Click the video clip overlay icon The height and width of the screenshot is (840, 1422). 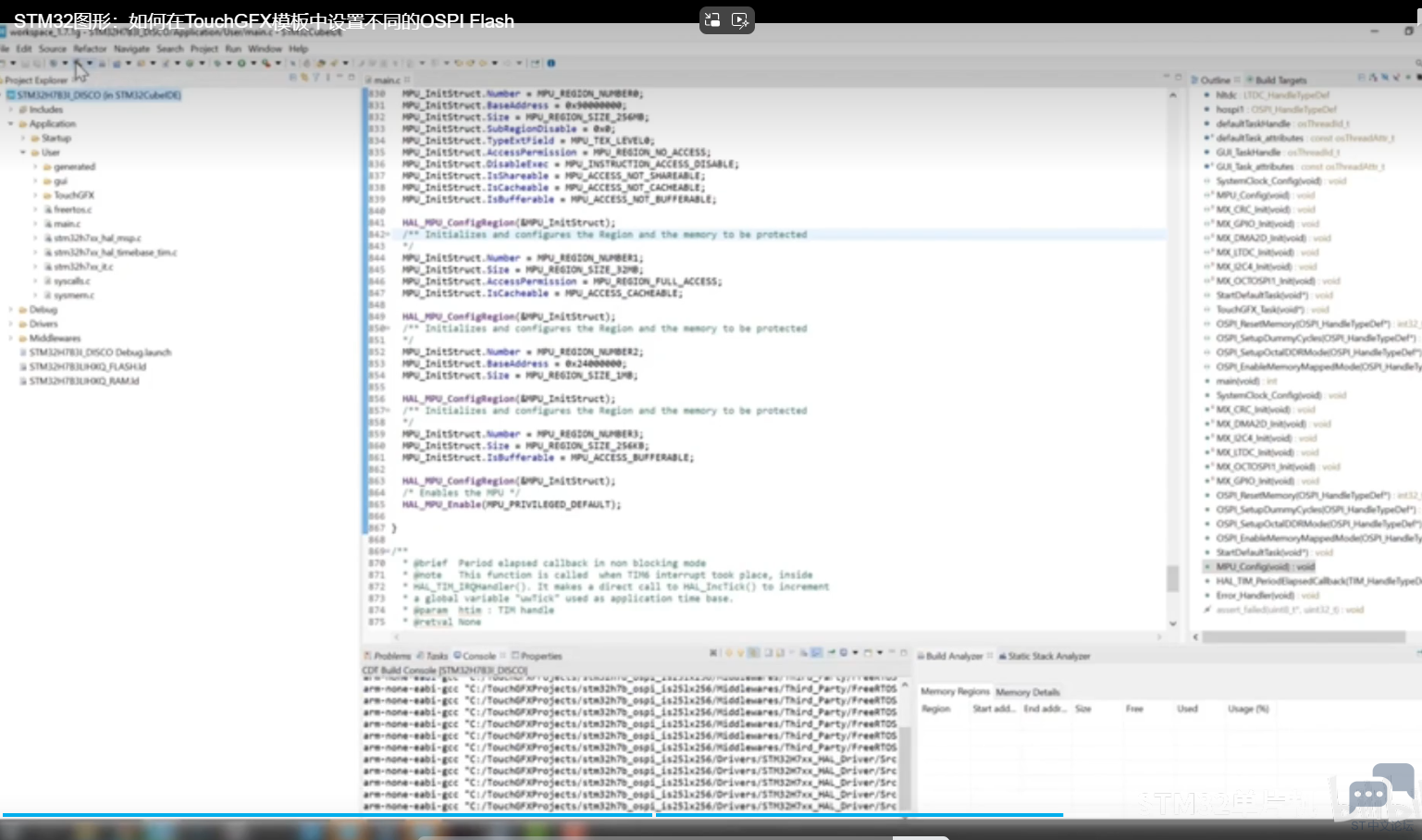pos(740,19)
